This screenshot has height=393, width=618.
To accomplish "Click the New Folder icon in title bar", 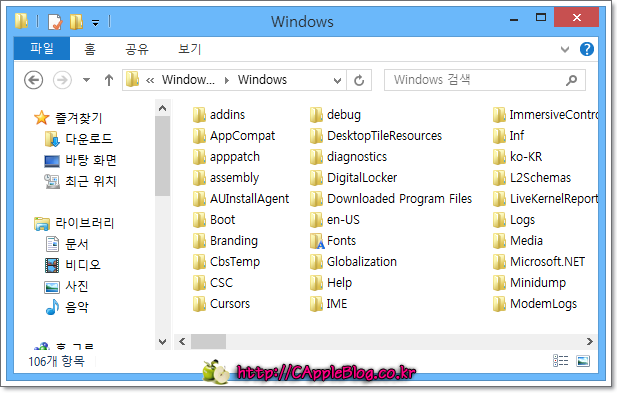I will coord(76,22).
